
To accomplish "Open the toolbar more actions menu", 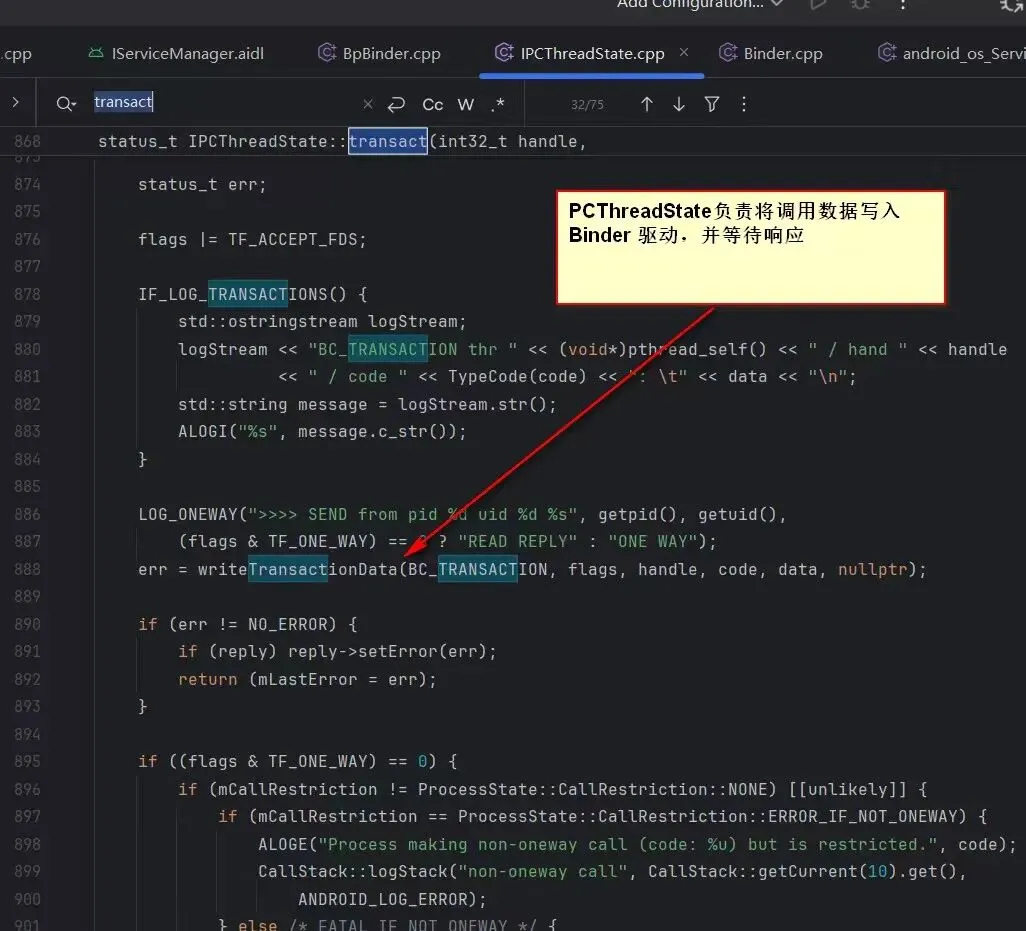I will [x=902, y=4].
